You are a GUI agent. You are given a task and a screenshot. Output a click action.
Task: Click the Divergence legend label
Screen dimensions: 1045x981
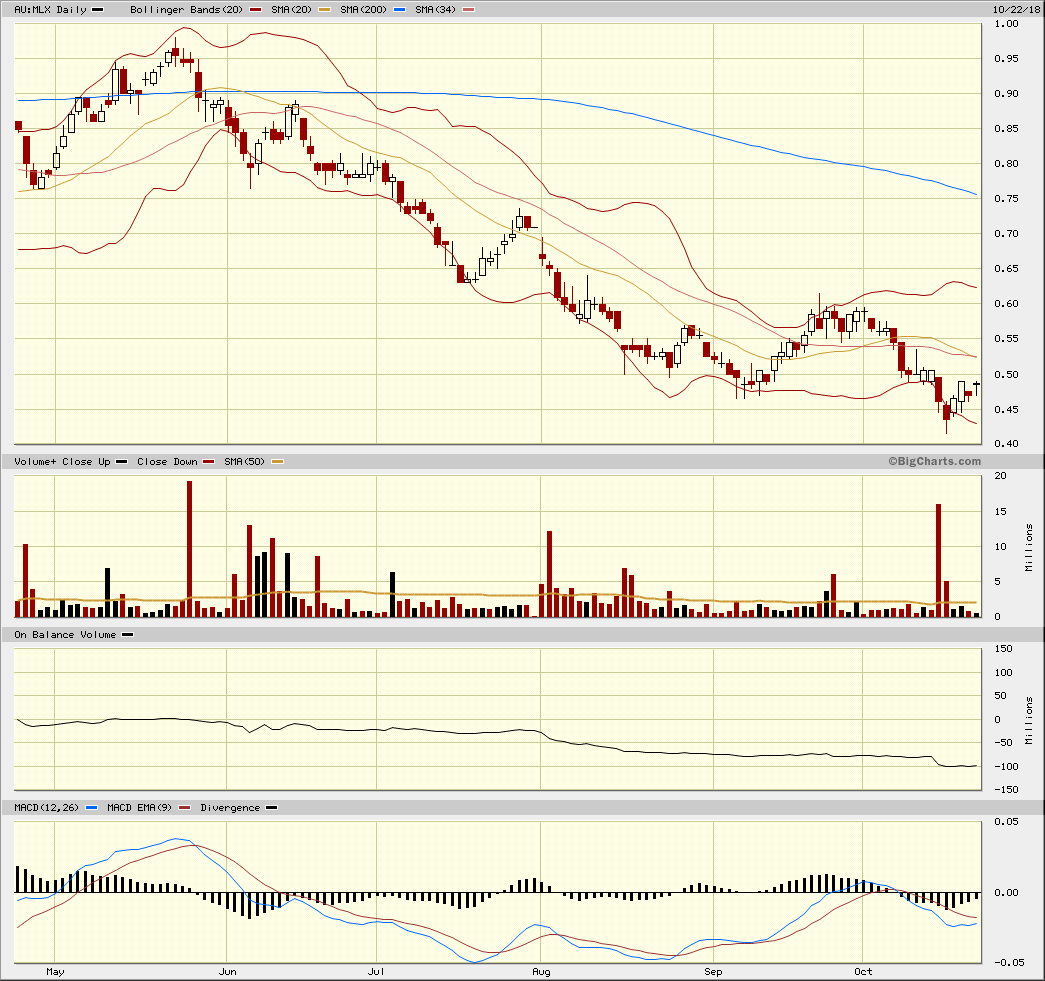pos(230,808)
